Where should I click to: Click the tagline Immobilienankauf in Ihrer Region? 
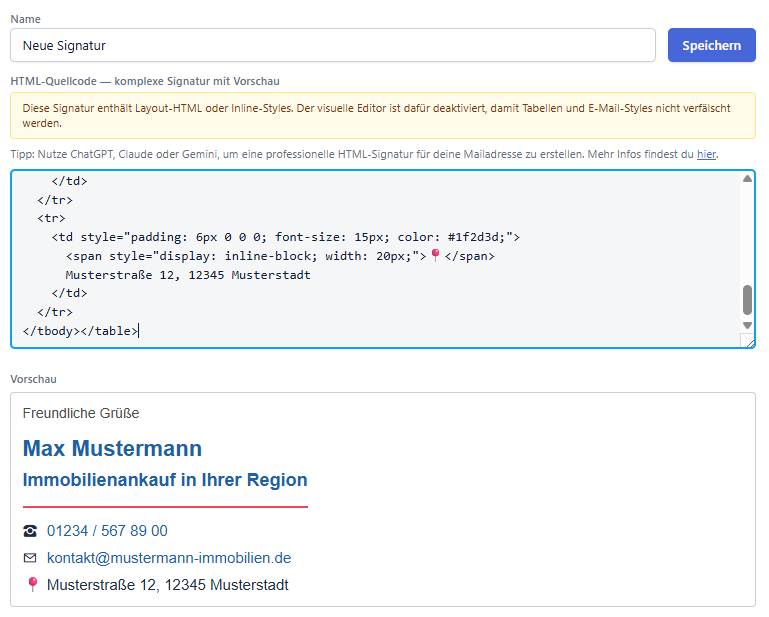click(x=165, y=480)
